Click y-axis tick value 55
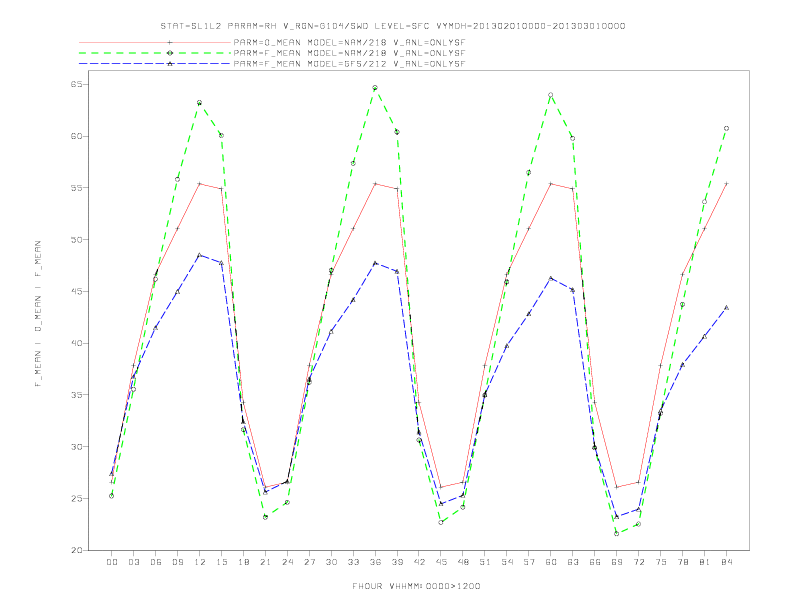792x612 pixels. [x=76, y=188]
